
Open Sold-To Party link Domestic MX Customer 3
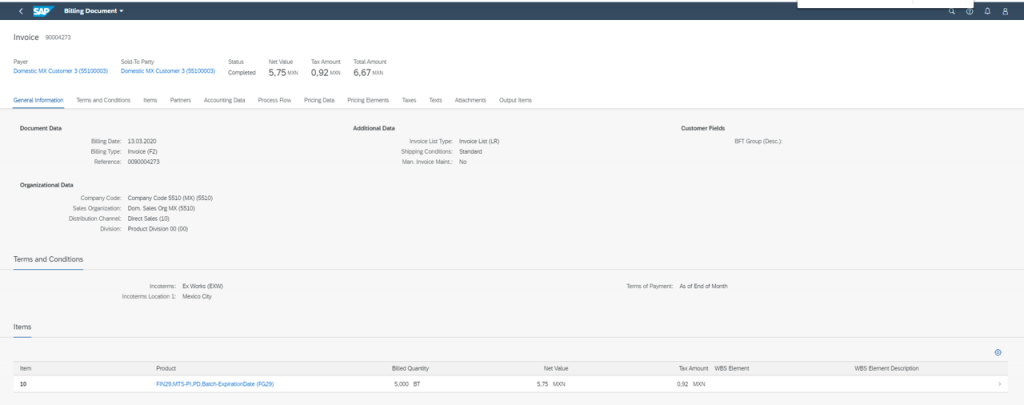click(x=168, y=71)
